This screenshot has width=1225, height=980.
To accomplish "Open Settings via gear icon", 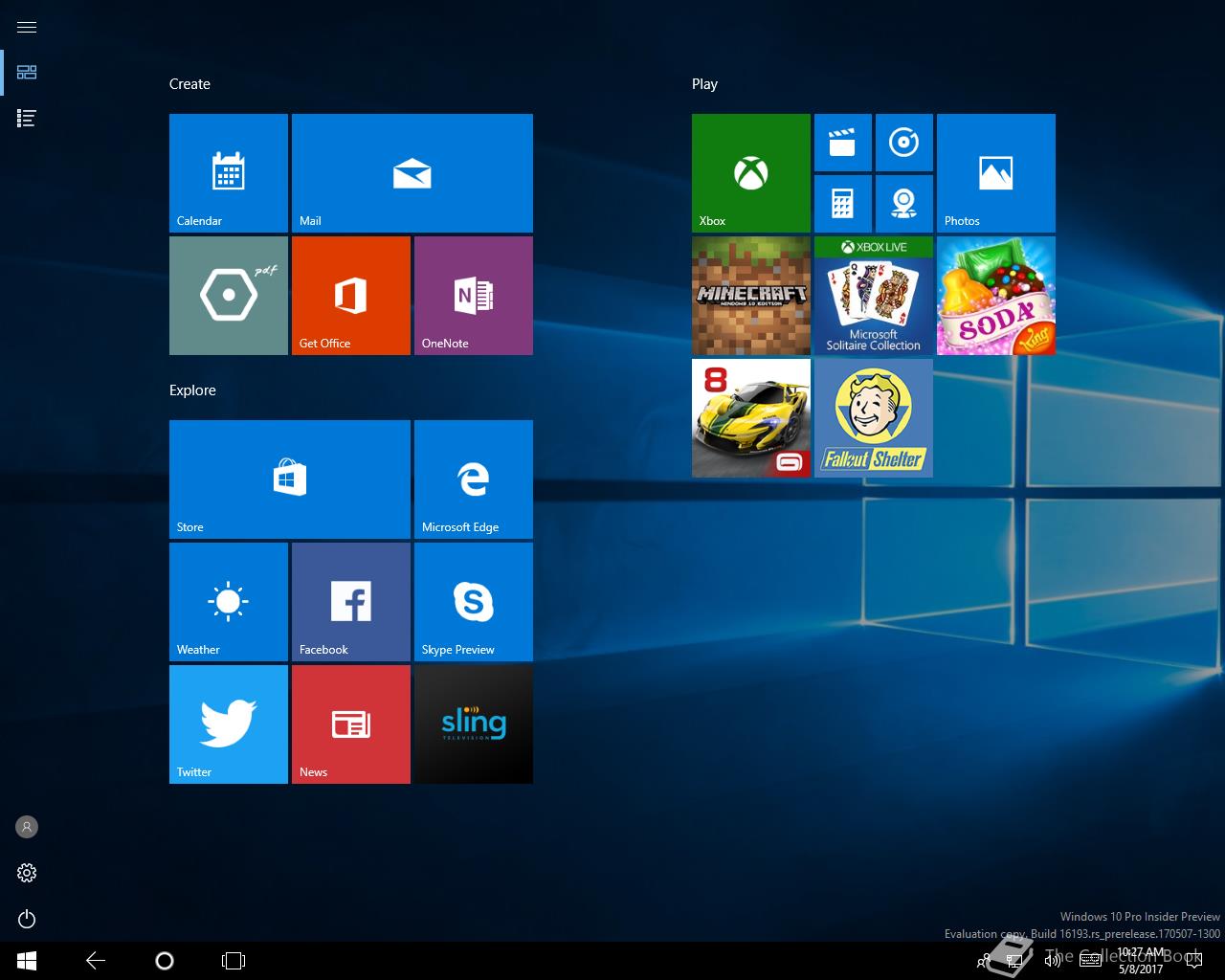I will pyautogui.click(x=27, y=873).
